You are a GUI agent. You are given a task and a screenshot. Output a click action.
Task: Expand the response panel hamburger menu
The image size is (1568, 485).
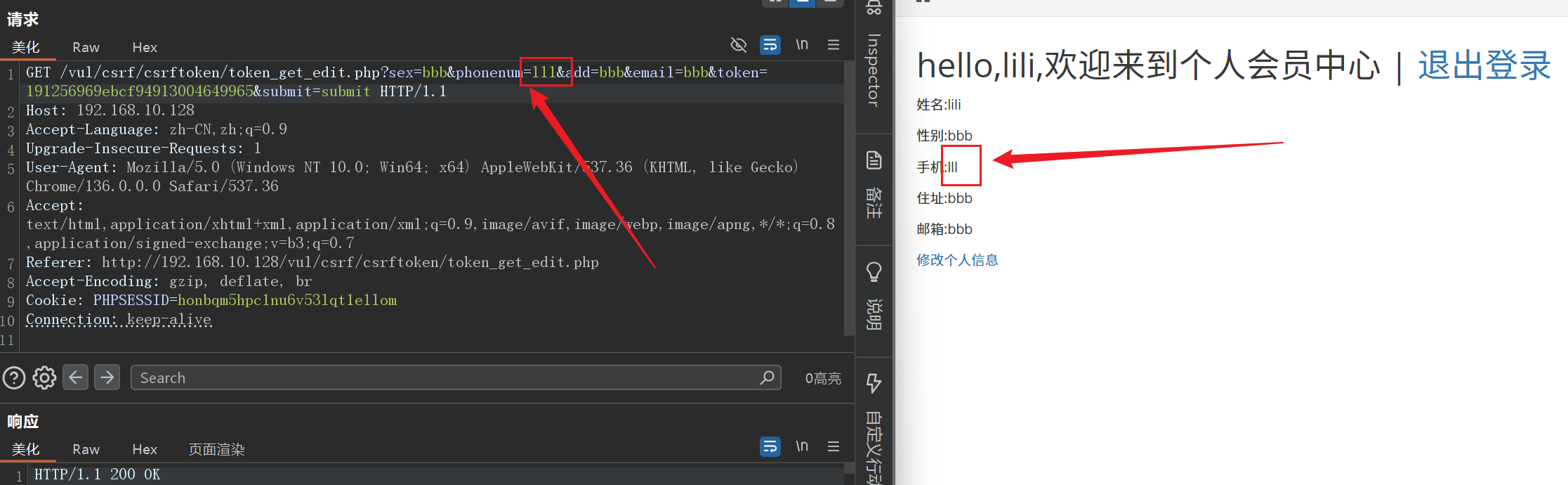[834, 446]
